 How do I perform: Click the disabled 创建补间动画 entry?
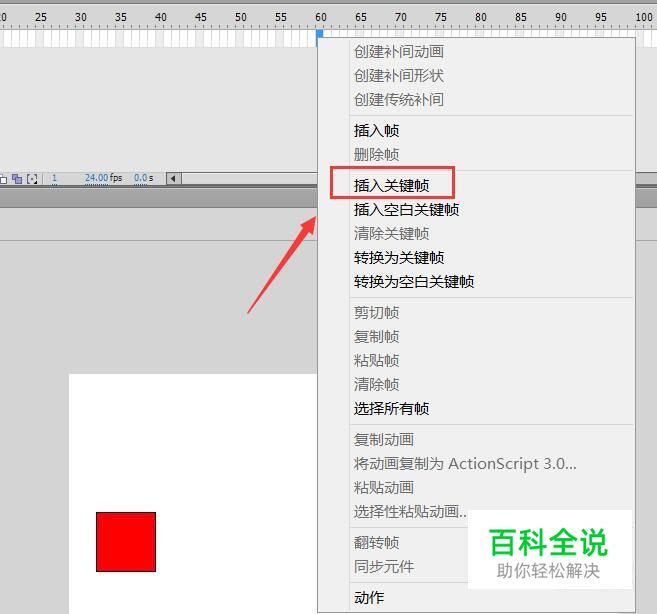(x=399, y=52)
